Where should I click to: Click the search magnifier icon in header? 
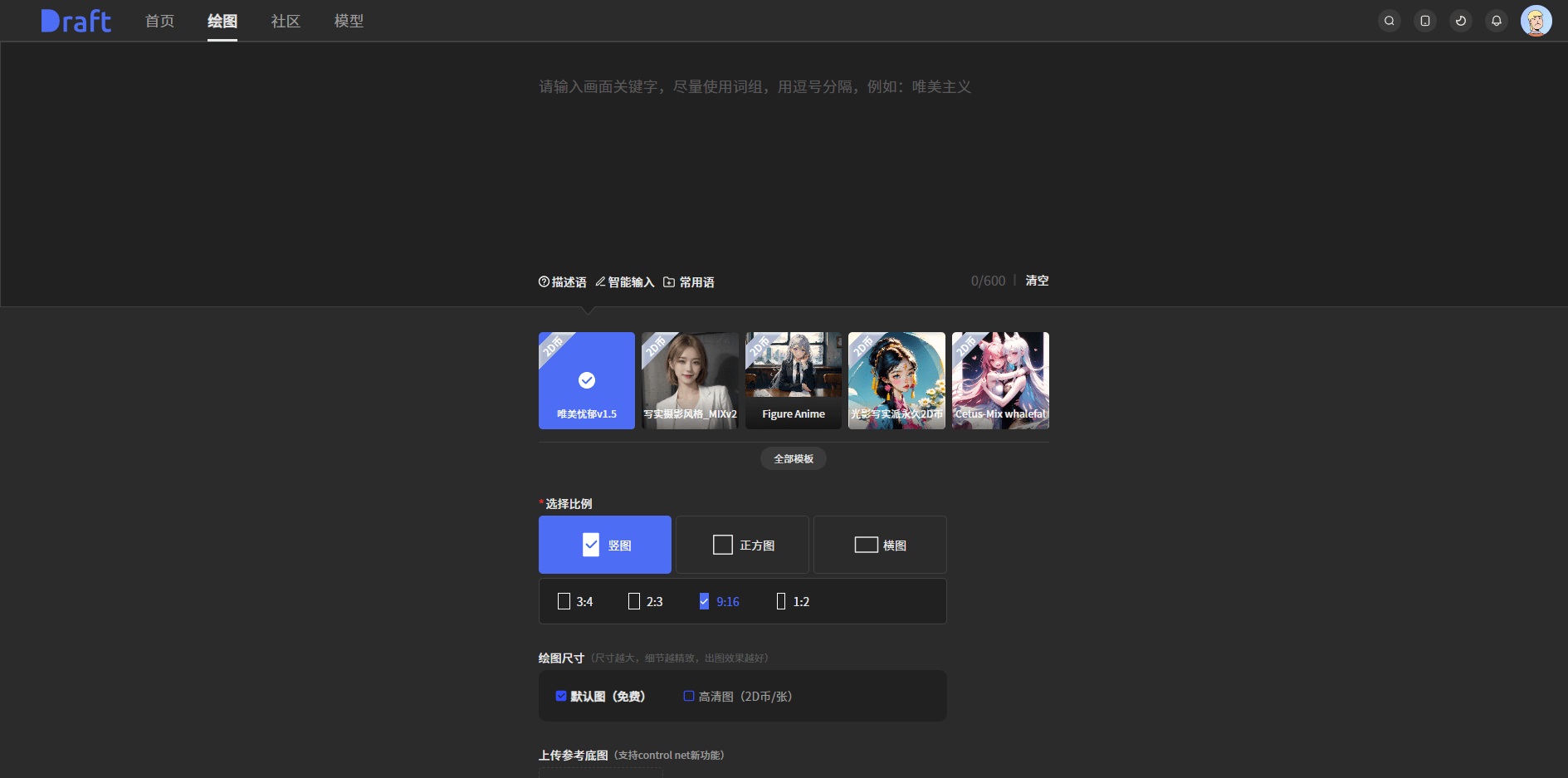[x=1389, y=21]
